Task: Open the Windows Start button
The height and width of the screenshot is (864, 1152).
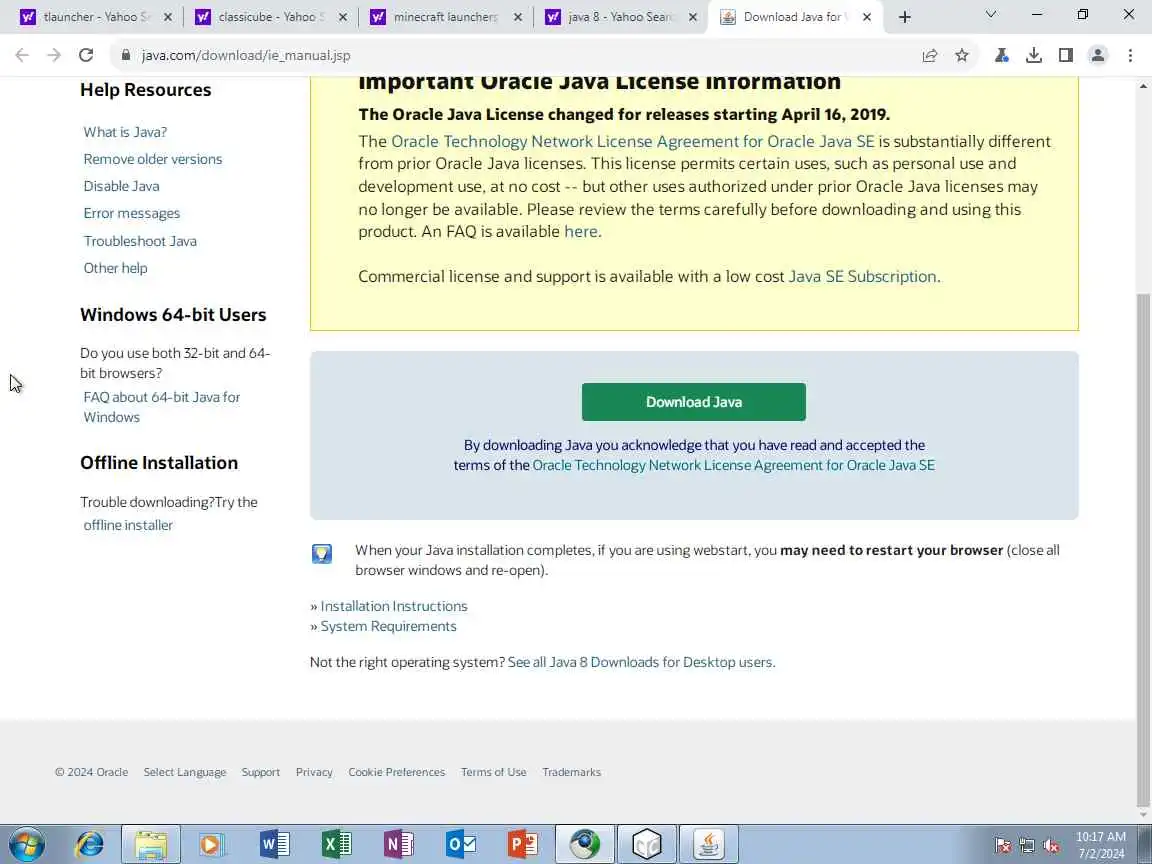Action: click(x=26, y=845)
